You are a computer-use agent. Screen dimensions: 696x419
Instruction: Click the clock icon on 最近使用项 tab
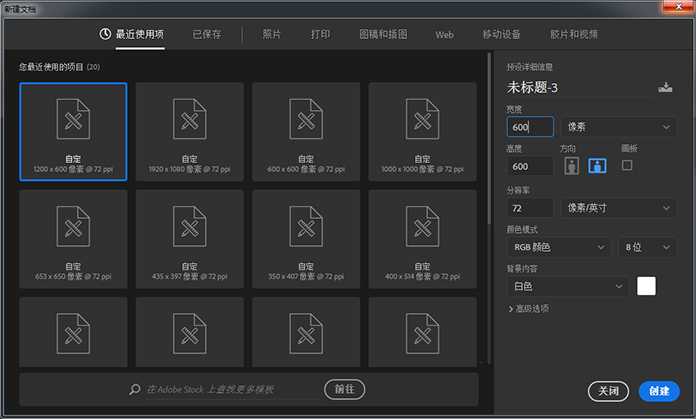pos(105,34)
